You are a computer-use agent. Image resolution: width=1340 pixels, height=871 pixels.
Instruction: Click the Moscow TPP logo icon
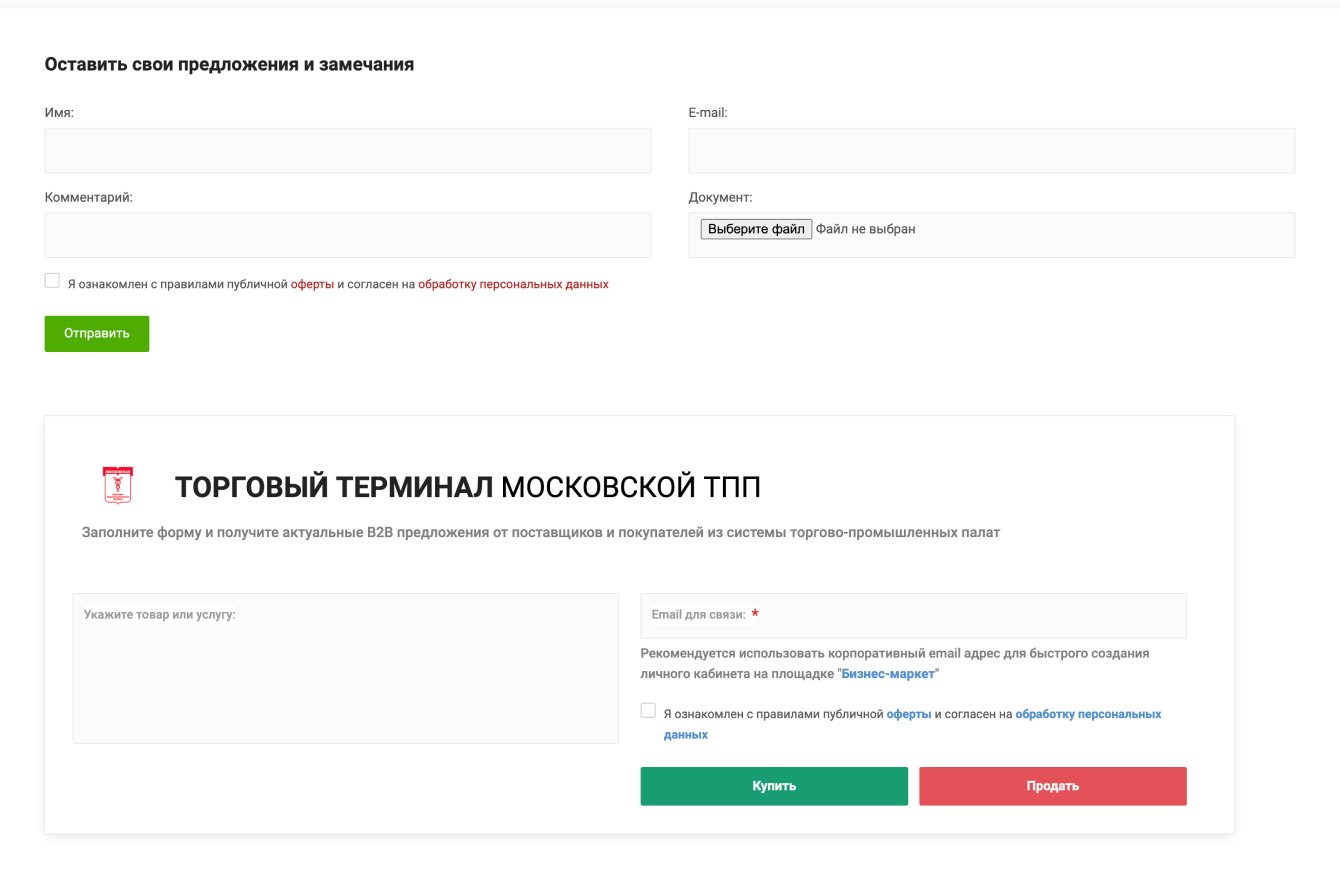[x=119, y=485]
